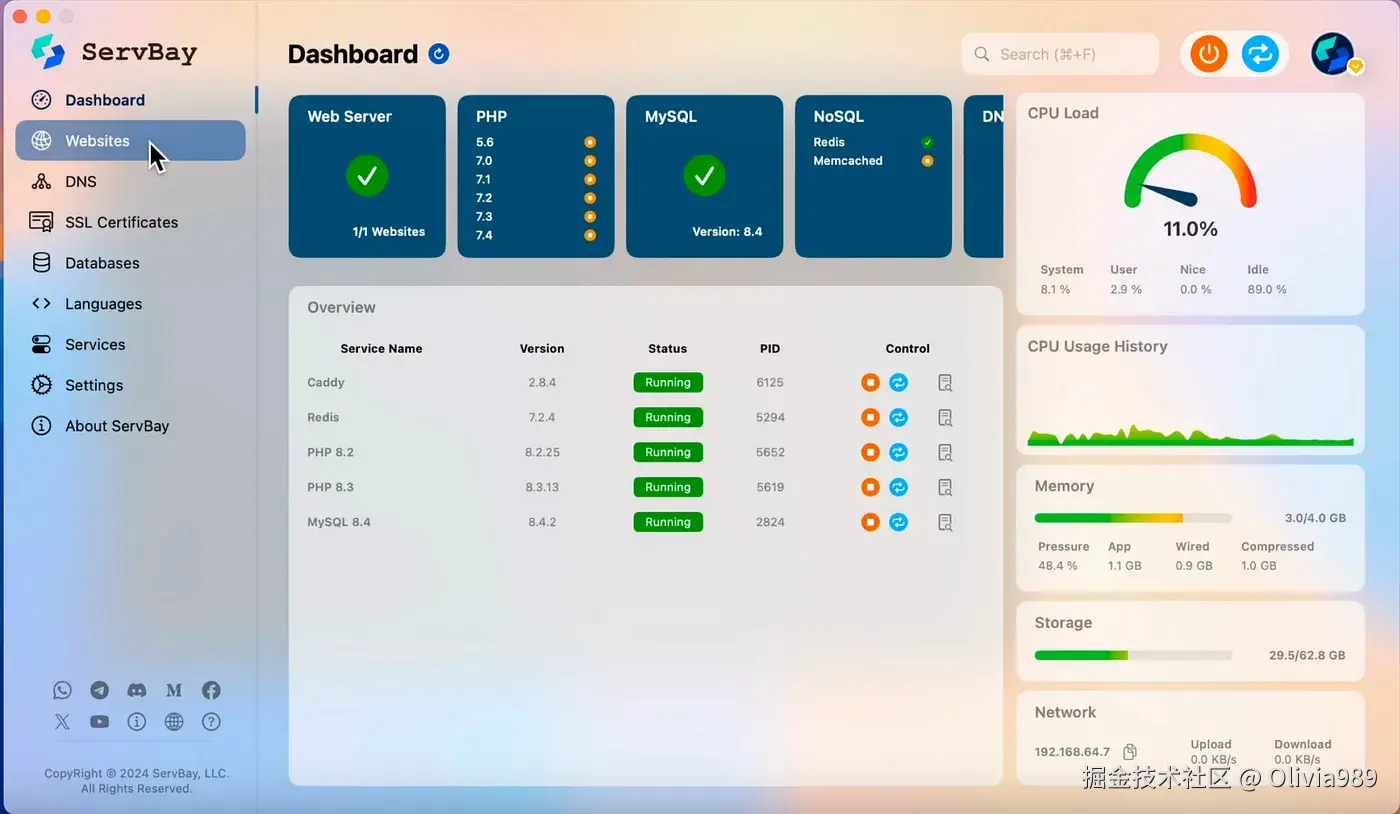Restart the PHP 8.2 service
The width and height of the screenshot is (1400, 814).
tap(899, 452)
